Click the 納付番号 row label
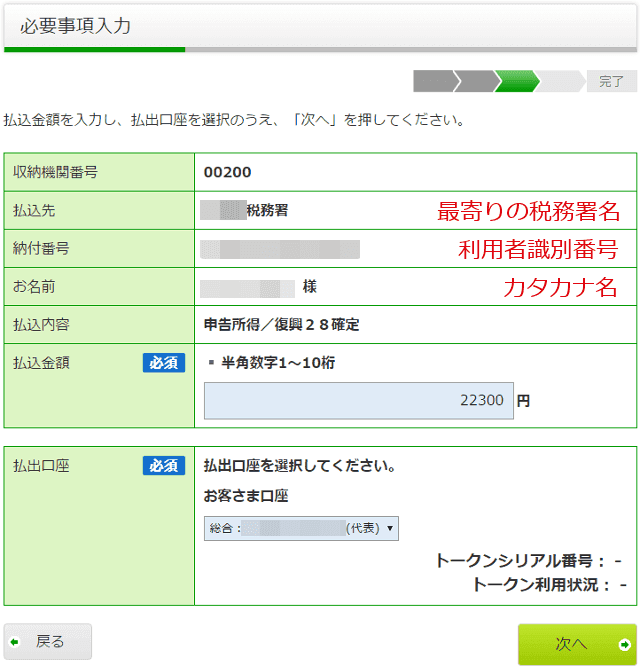The image size is (640, 666). 41,248
